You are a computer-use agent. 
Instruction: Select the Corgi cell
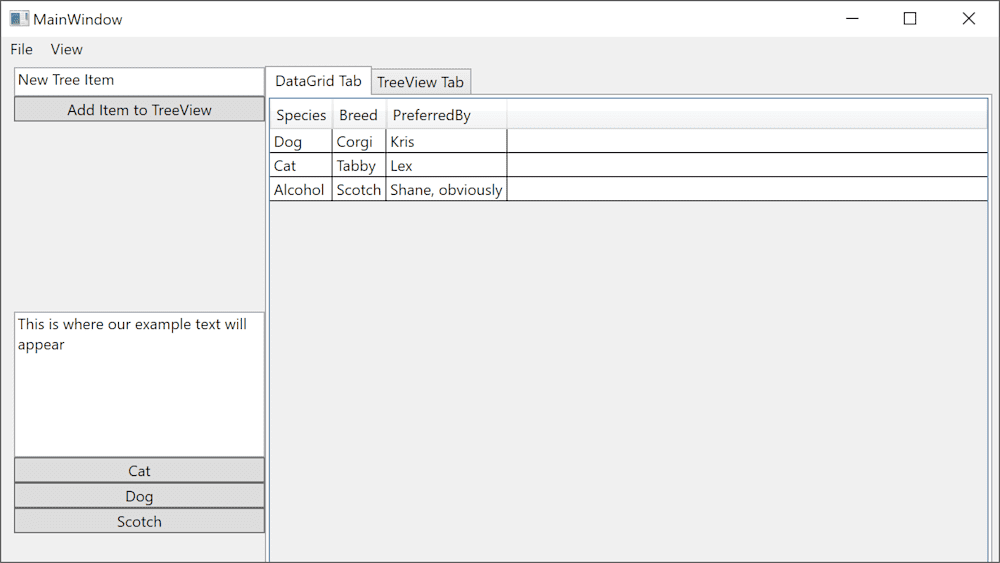point(359,142)
